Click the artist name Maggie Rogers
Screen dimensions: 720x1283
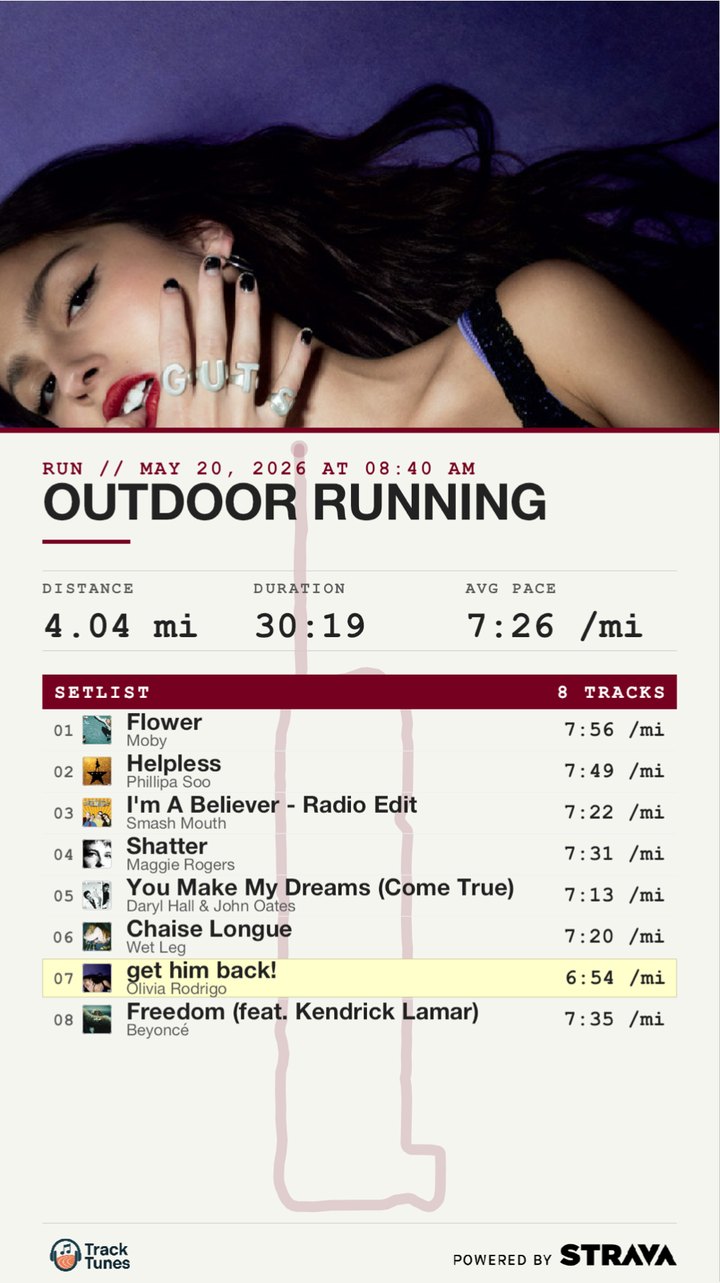(x=180, y=865)
